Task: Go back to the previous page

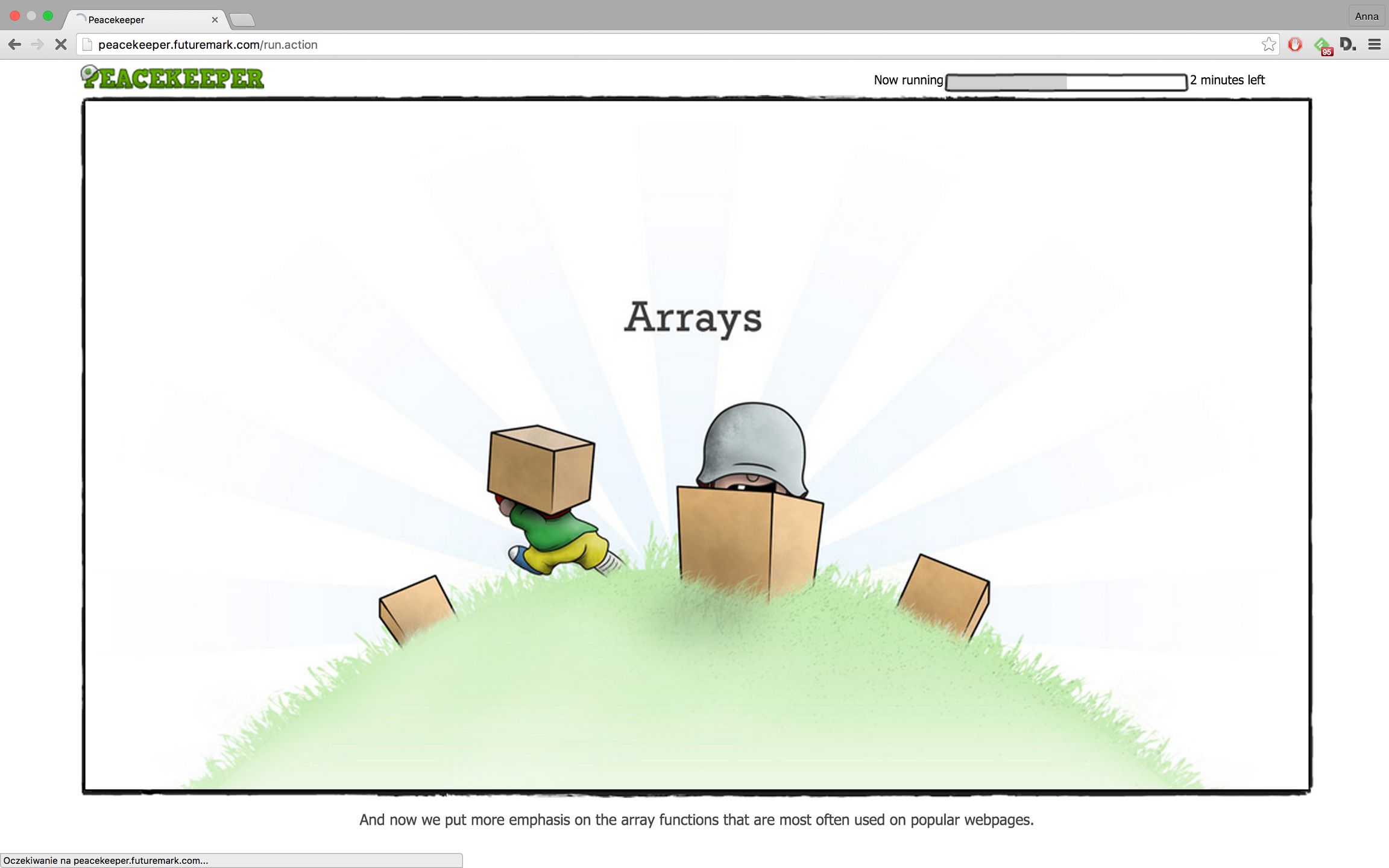Action: click(15, 45)
